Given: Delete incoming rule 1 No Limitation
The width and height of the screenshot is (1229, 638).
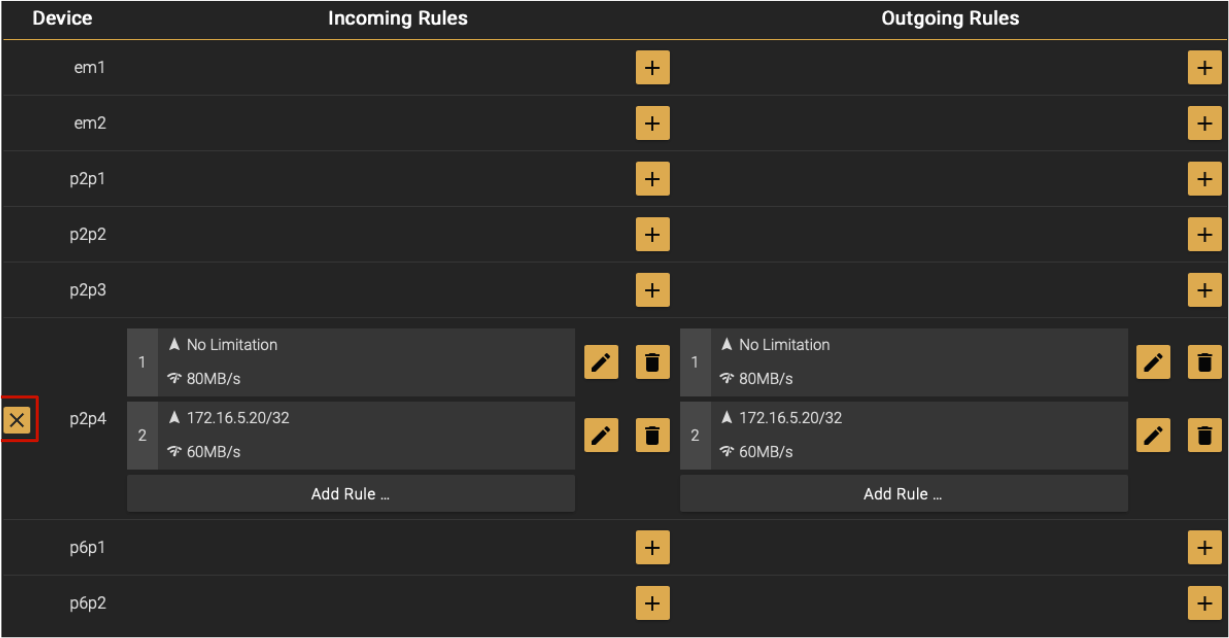Looking at the screenshot, I should pyautogui.click(x=652, y=362).
